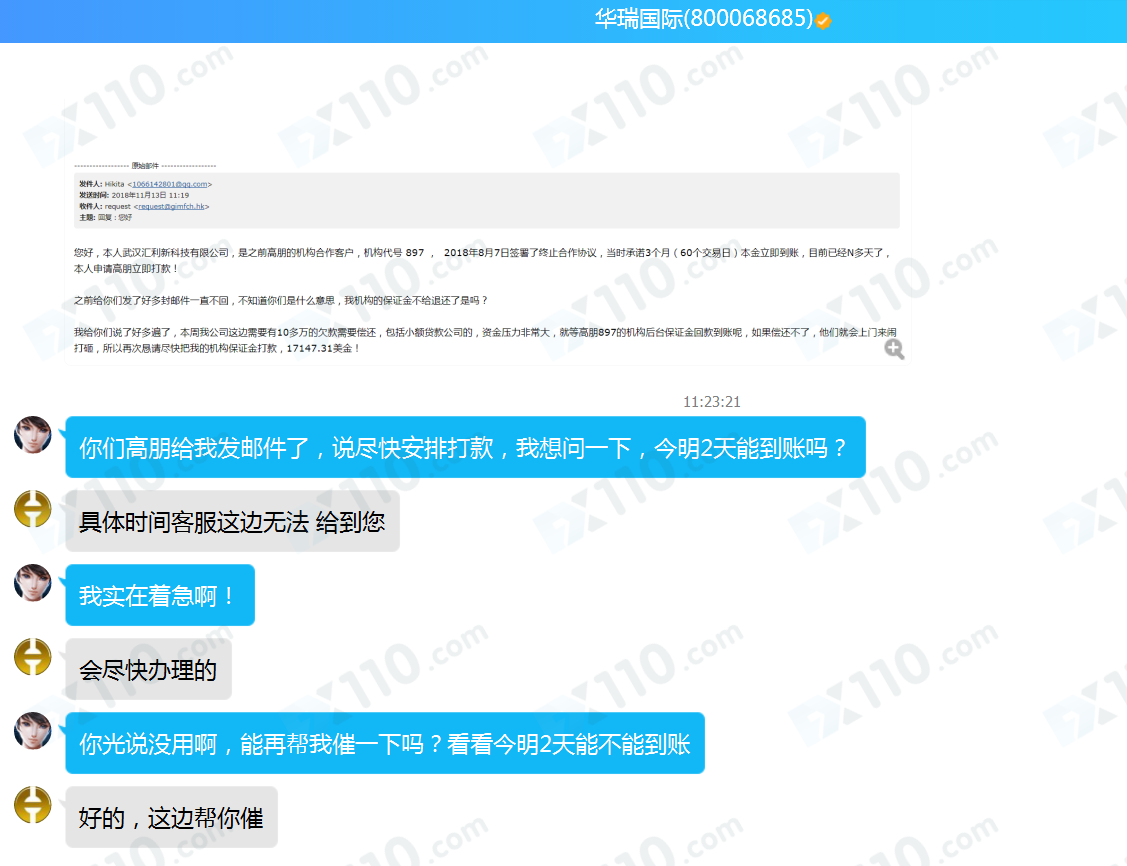Click the email paragraph starting 之前给你们发了好多封邮件

[280, 300]
